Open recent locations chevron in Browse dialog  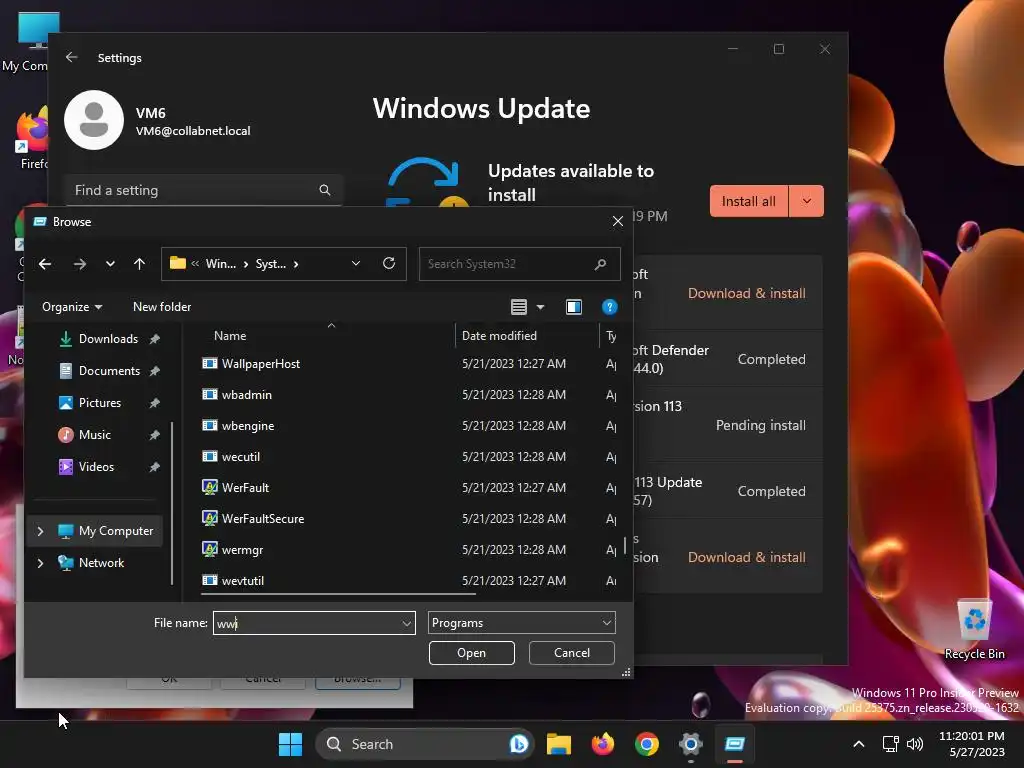(x=110, y=264)
